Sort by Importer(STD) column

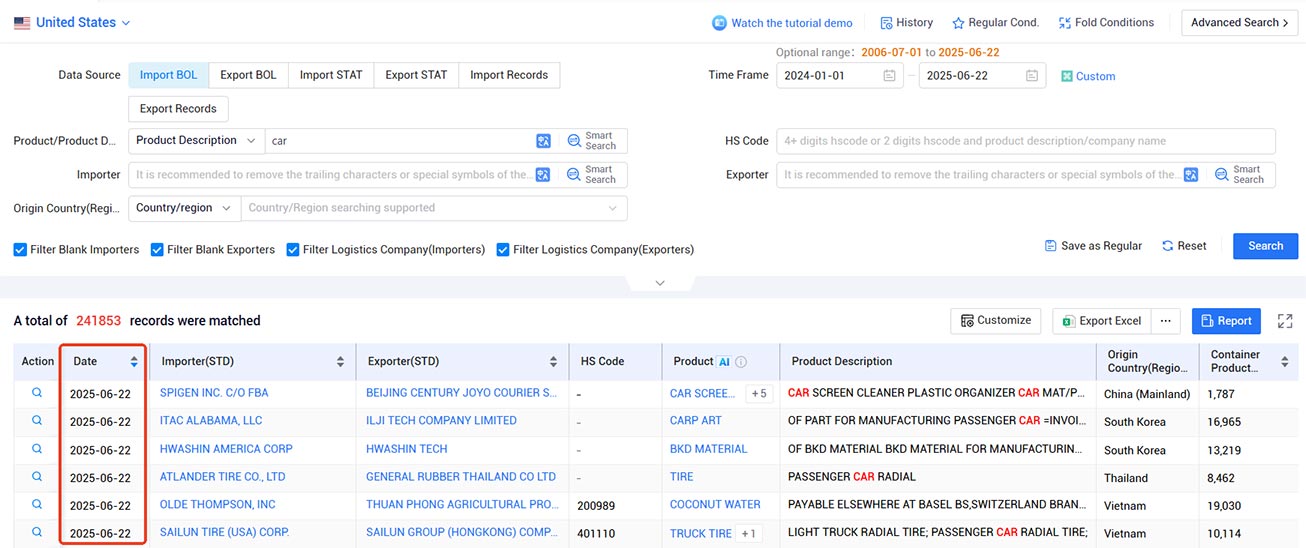340,362
